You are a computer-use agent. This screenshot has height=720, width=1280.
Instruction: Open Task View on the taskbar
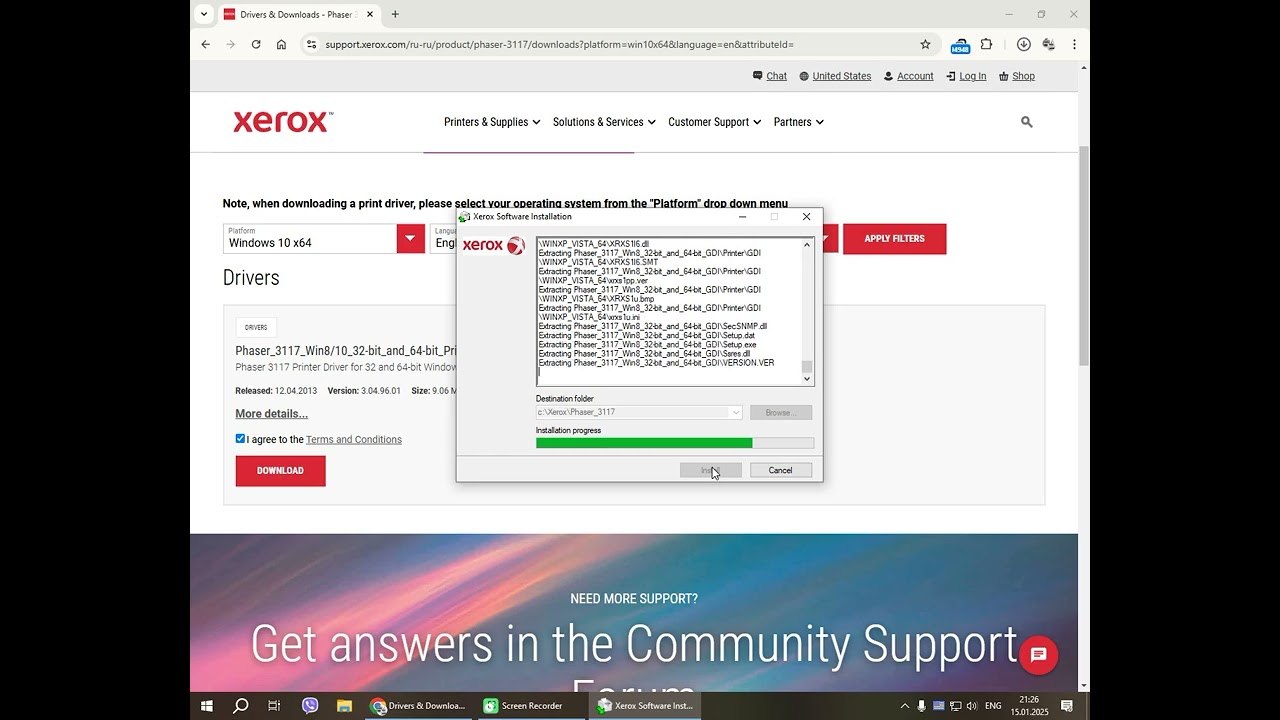274,706
